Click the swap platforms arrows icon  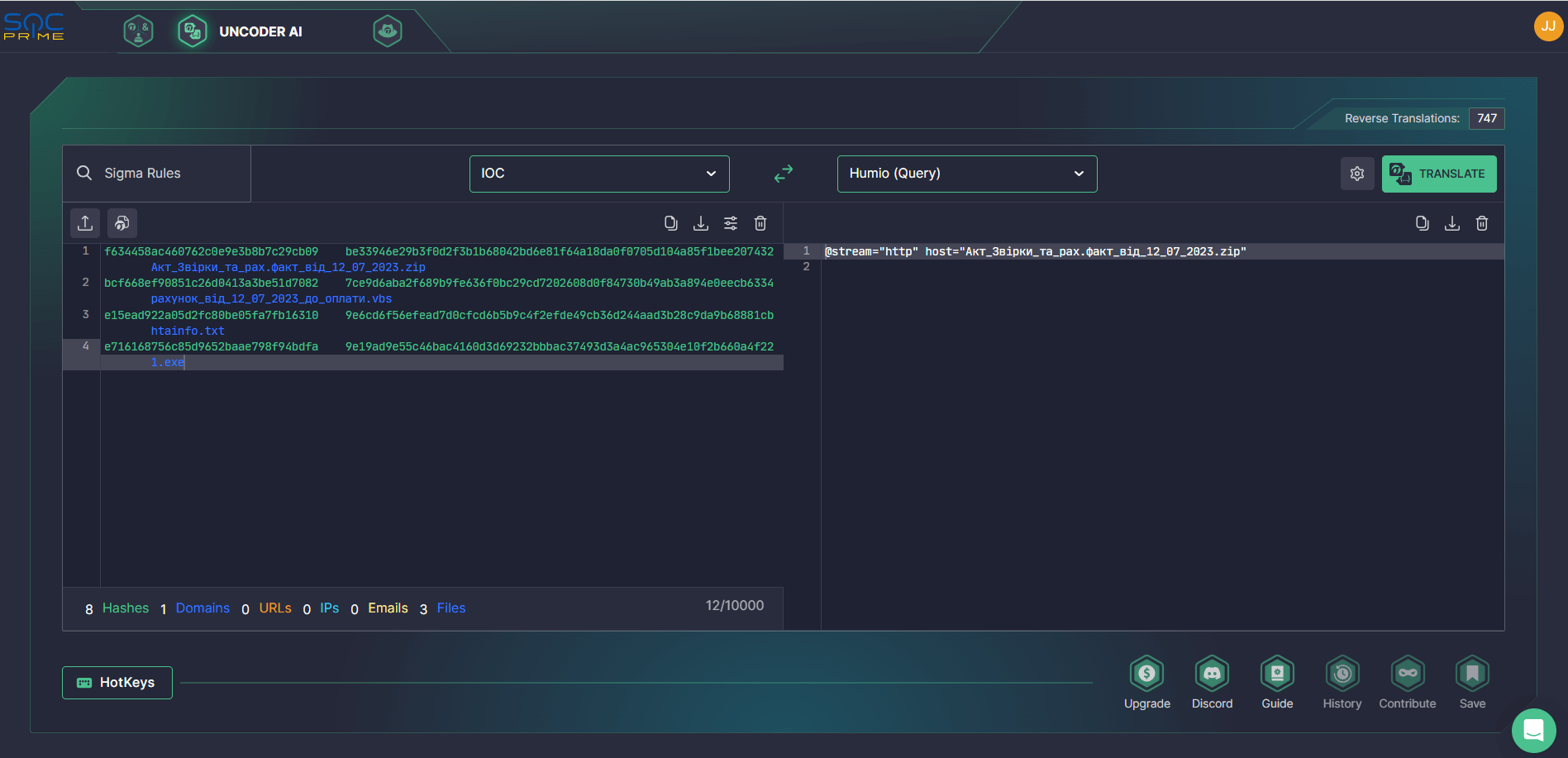tap(783, 174)
